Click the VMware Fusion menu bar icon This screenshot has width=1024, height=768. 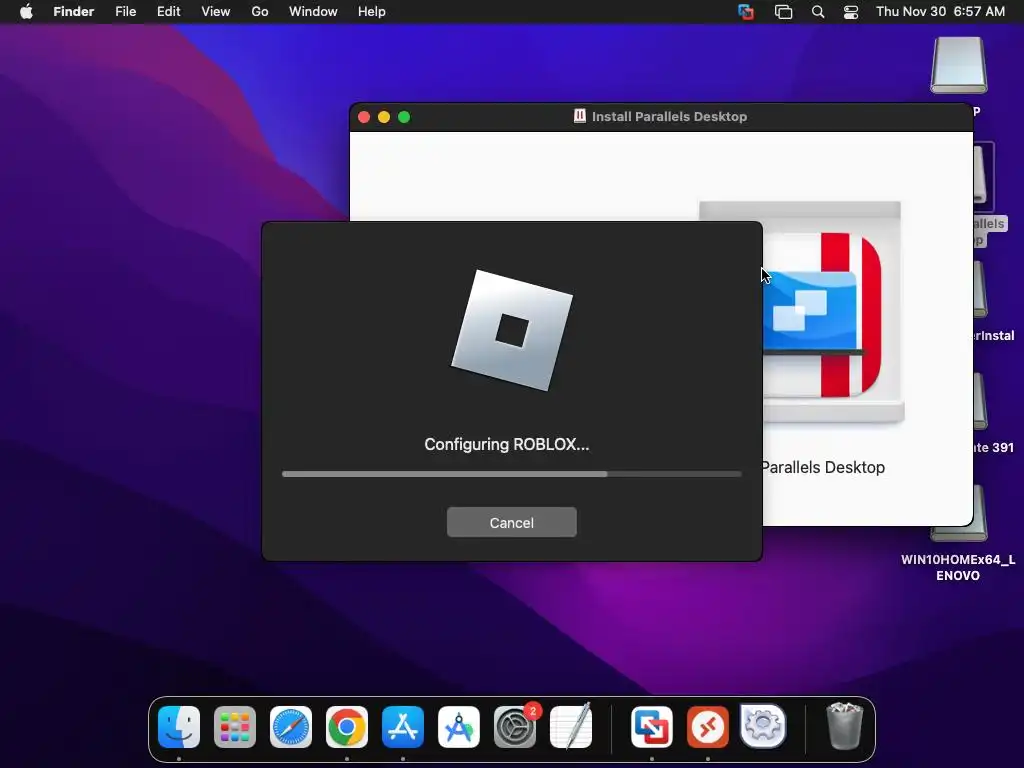[x=746, y=12]
